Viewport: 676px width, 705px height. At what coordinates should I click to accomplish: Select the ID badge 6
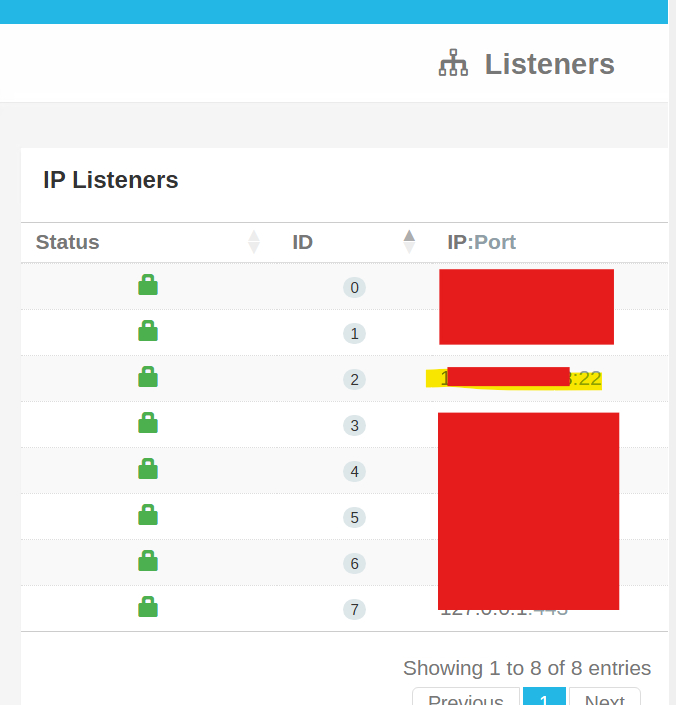click(354, 563)
